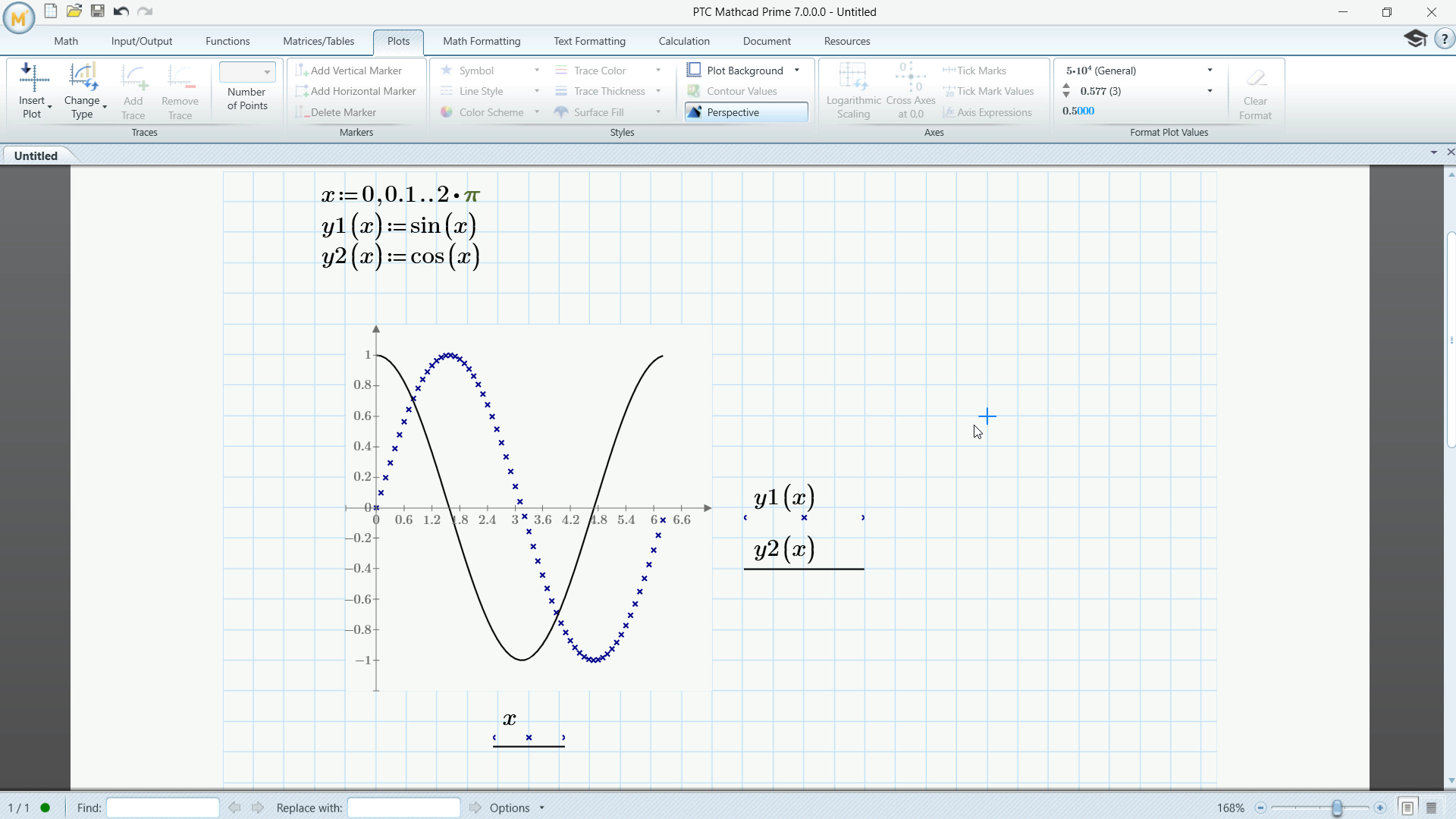Switch to page view icon in status bar
The image size is (1456, 819).
tap(1407, 808)
